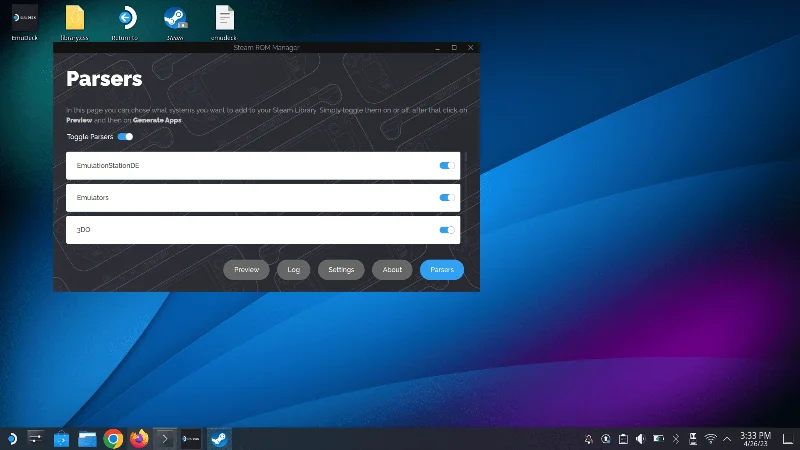Click the Steam icon in taskbar
Viewport: 800px width, 450px height.
217,438
